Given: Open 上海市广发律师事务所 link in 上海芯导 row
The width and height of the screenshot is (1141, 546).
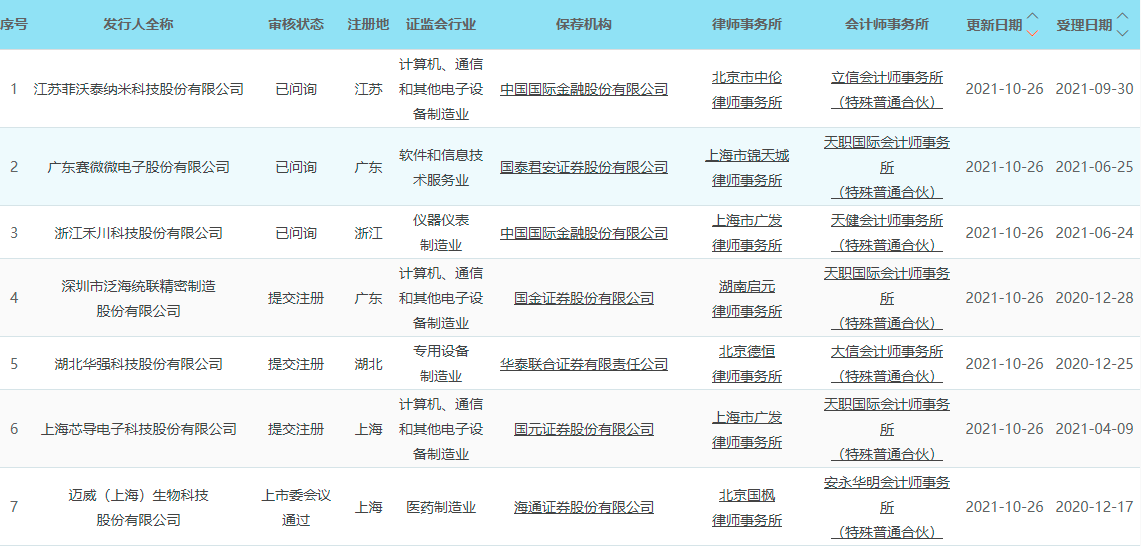Looking at the screenshot, I should point(747,429).
